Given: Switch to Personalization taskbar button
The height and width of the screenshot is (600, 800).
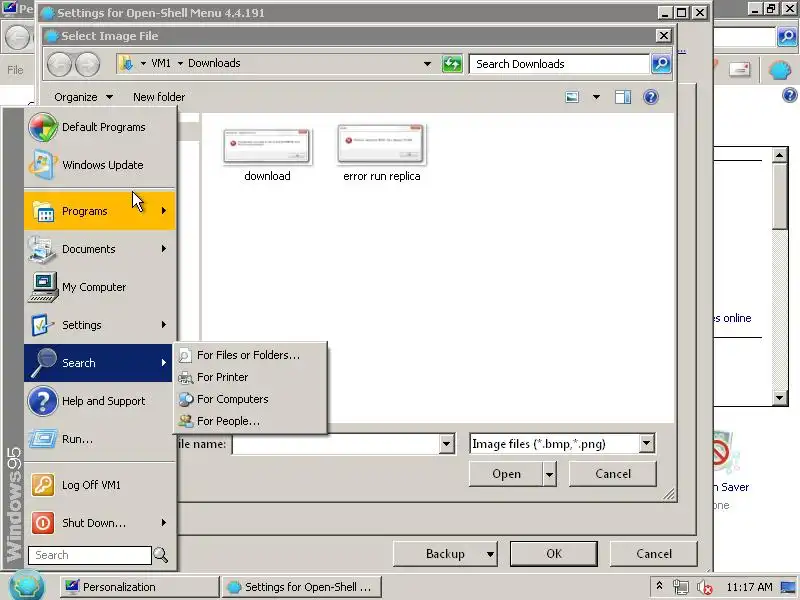Looking at the screenshot, I should pos(139,587).
